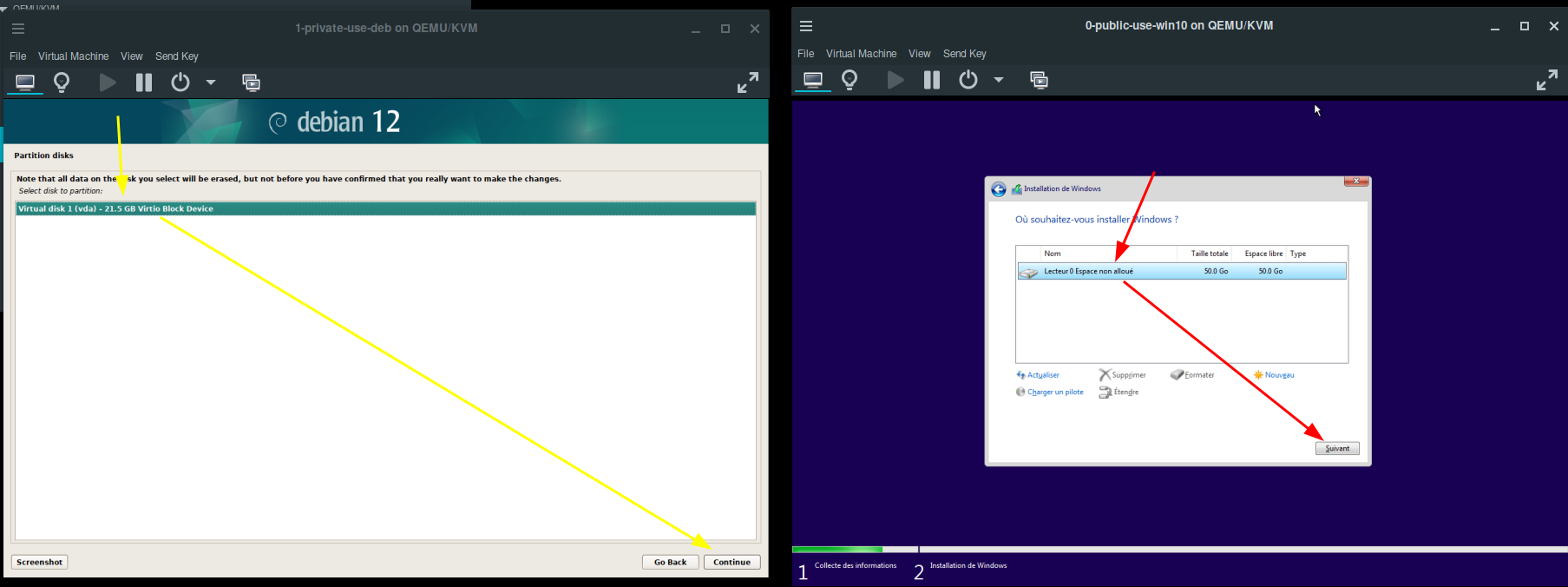Minimize the 1-private-use-deb window
Screen dimensions: 1568x587
coord(696,29)
